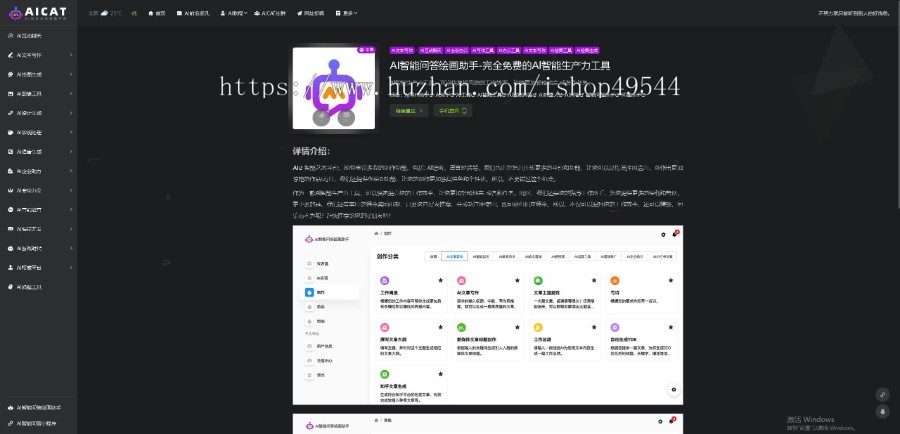The image size is (900, 434).
Task: Click the Beijing weather widget in header
Action: [106, 13]
